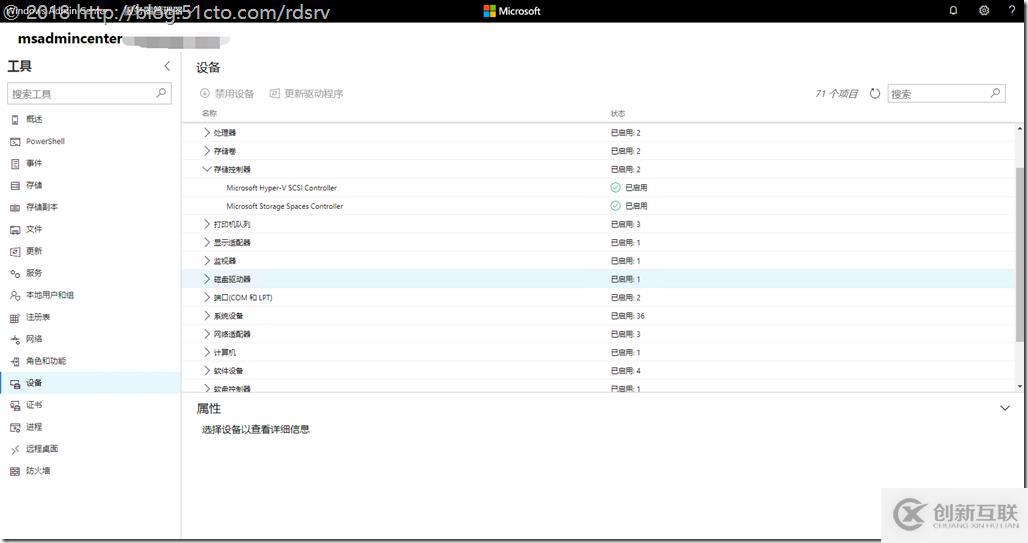Click the 存储副本 storage replica icon

(x=15, y=207)
